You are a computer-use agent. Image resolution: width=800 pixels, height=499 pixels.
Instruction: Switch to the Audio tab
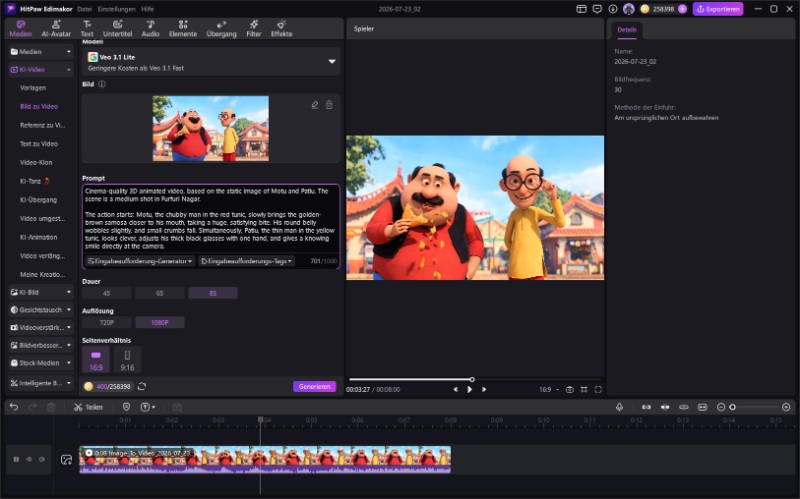point(151,29)
